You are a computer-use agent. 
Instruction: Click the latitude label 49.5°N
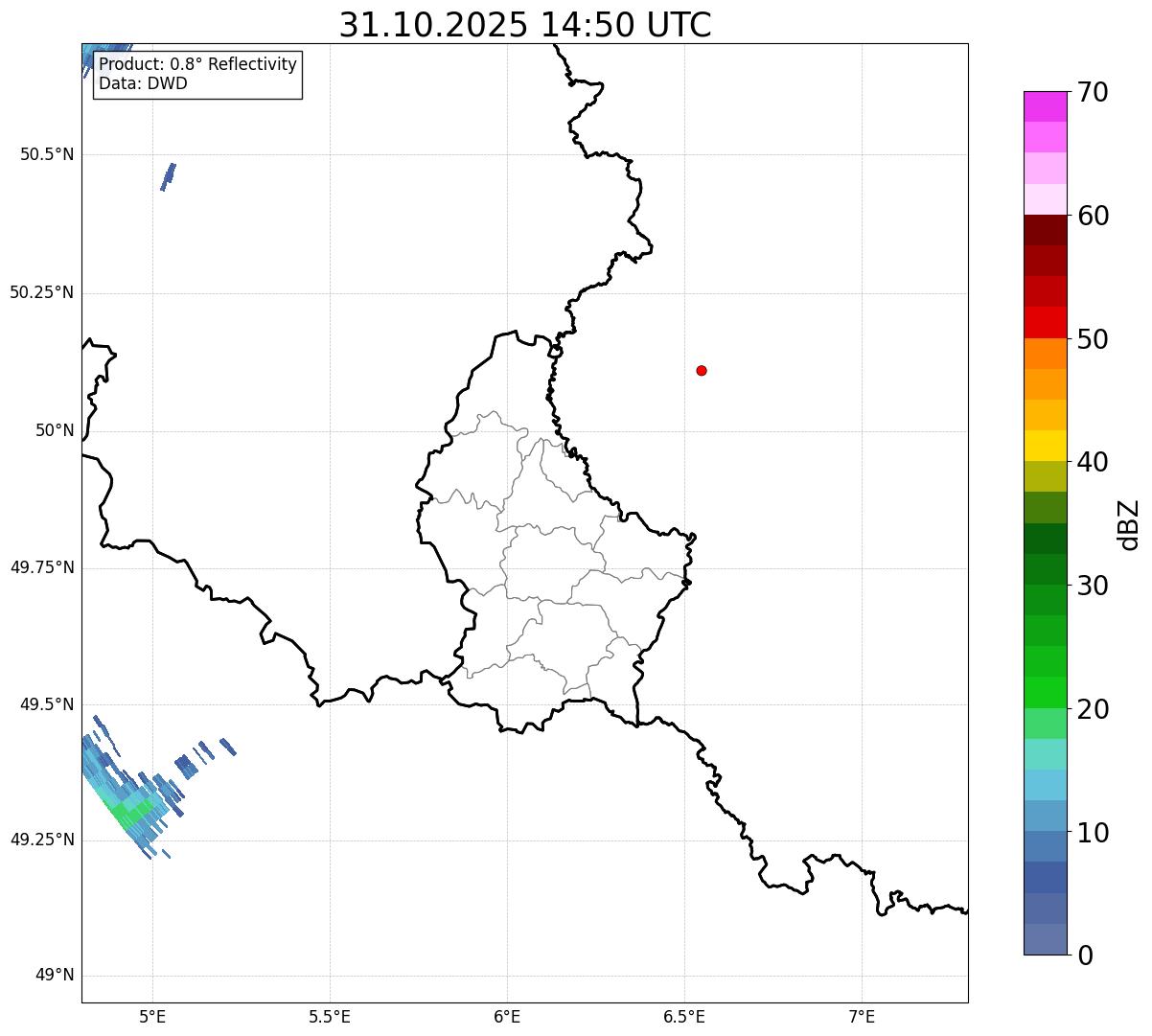point(47,704)
